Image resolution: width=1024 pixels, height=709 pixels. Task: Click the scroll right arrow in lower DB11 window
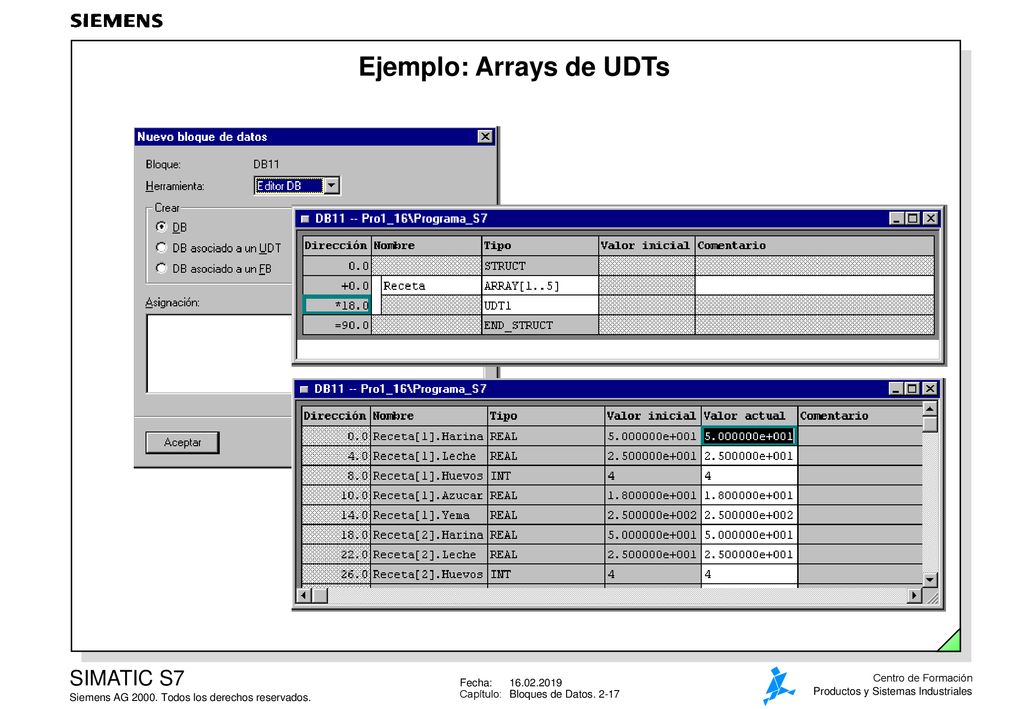coord(914,595)
